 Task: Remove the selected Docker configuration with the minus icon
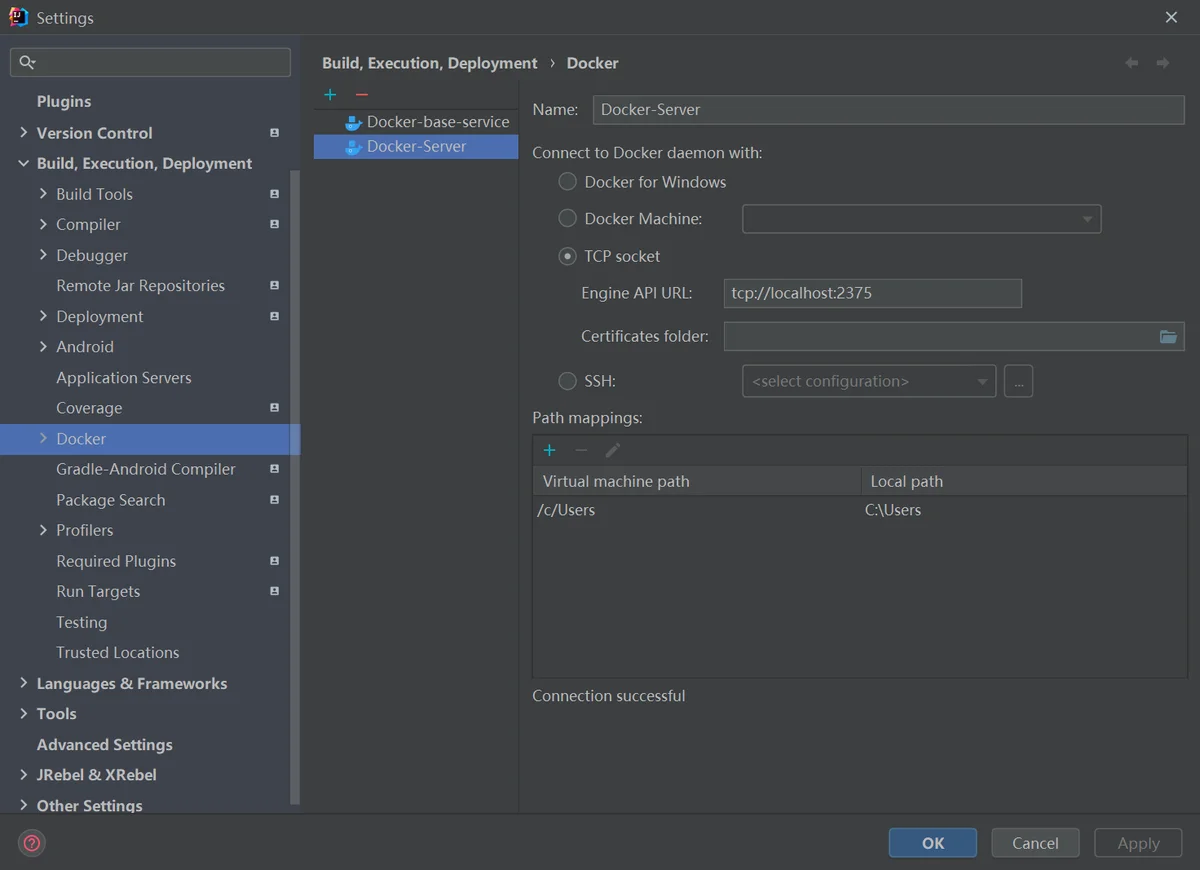[x=362, y=95]
